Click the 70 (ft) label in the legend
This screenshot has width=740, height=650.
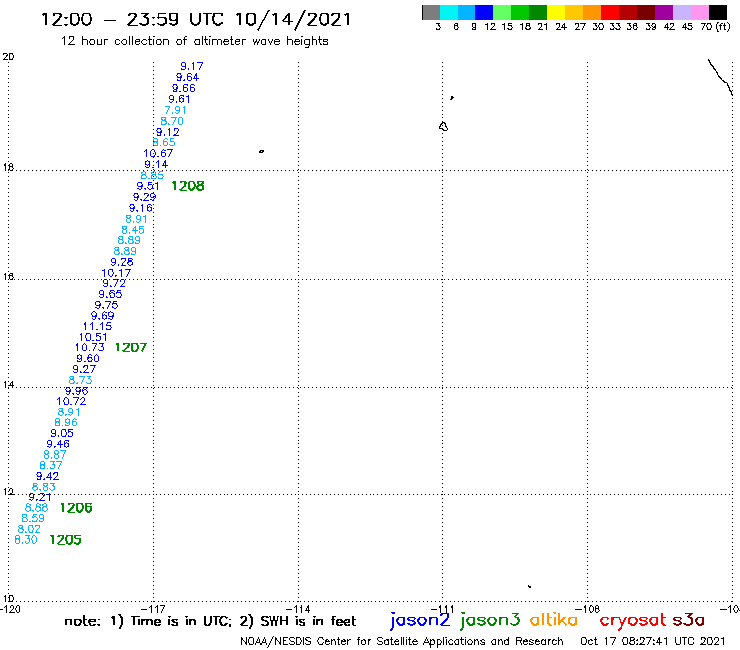coord(715,27)
